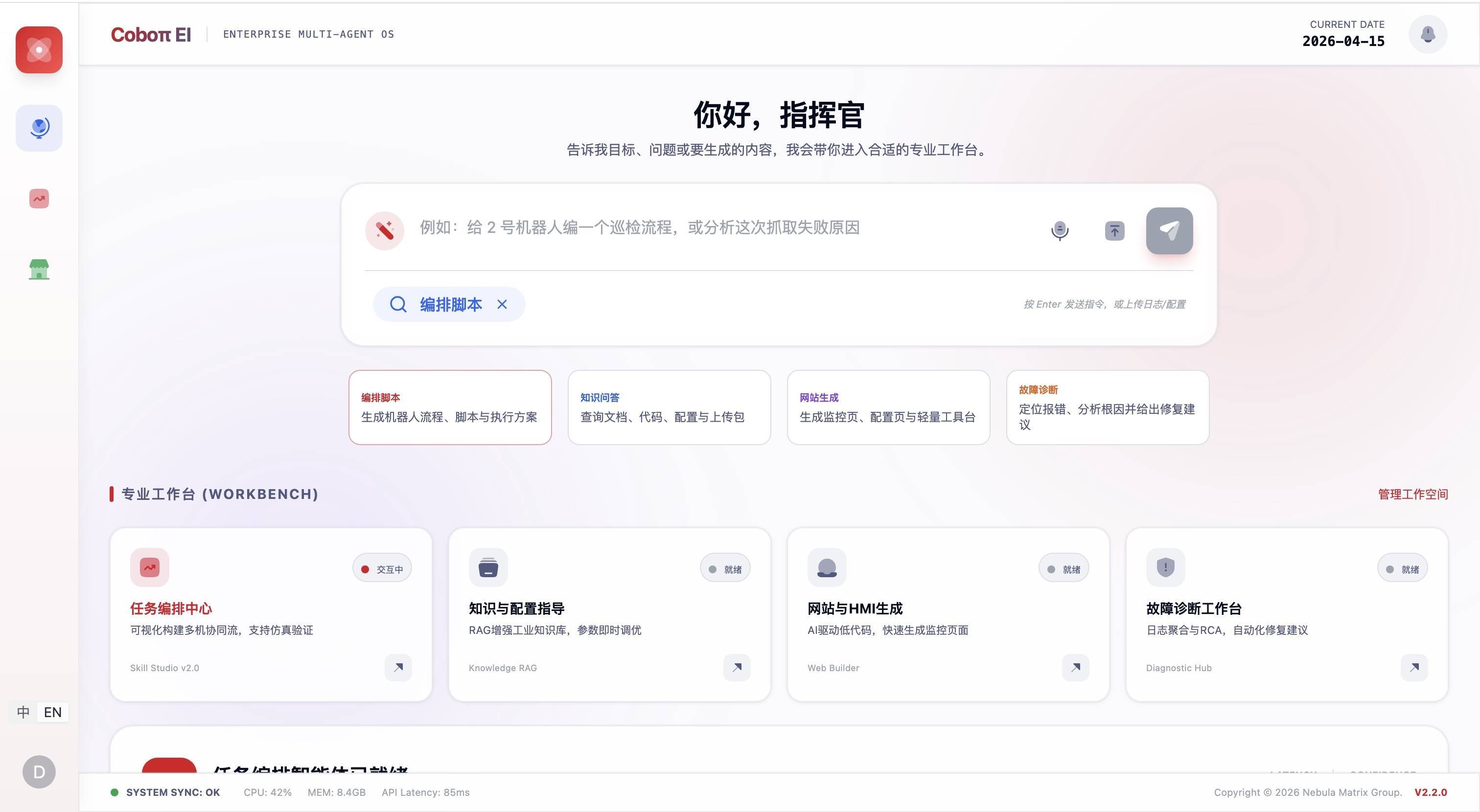Open 网站与HMI生成 via its arrow icon
The height and width of the screenshot is (812, 1480).
(1076, 667)
